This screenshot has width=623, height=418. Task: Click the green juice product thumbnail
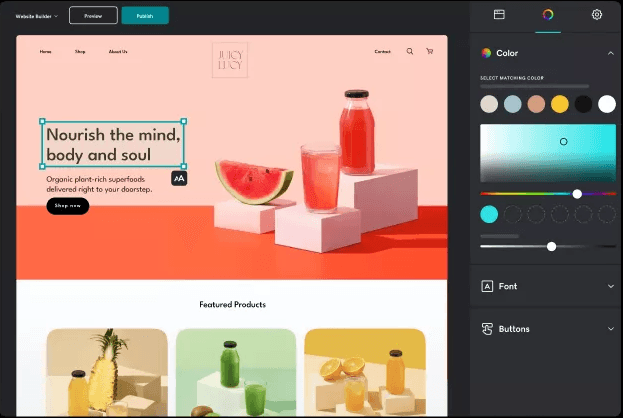coord(236,372)
